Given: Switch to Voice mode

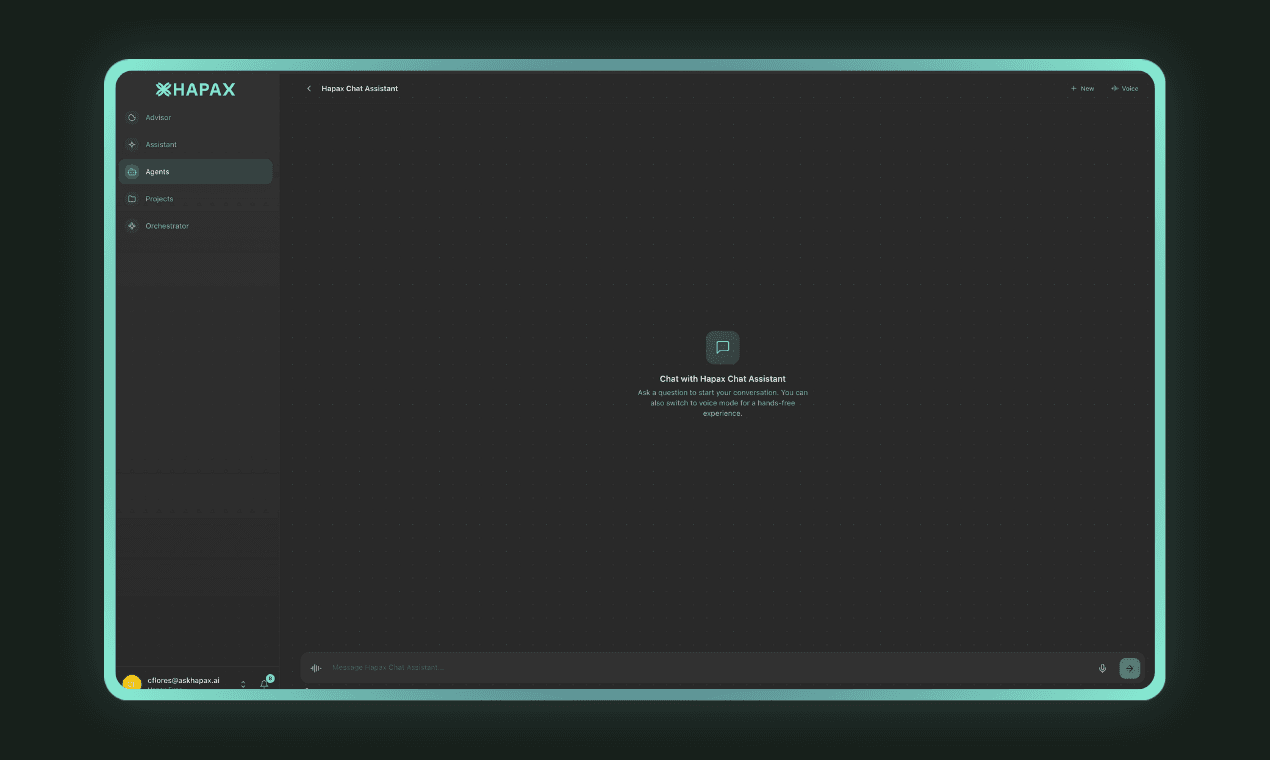Looking at the screenshot, I should 1124,89.
